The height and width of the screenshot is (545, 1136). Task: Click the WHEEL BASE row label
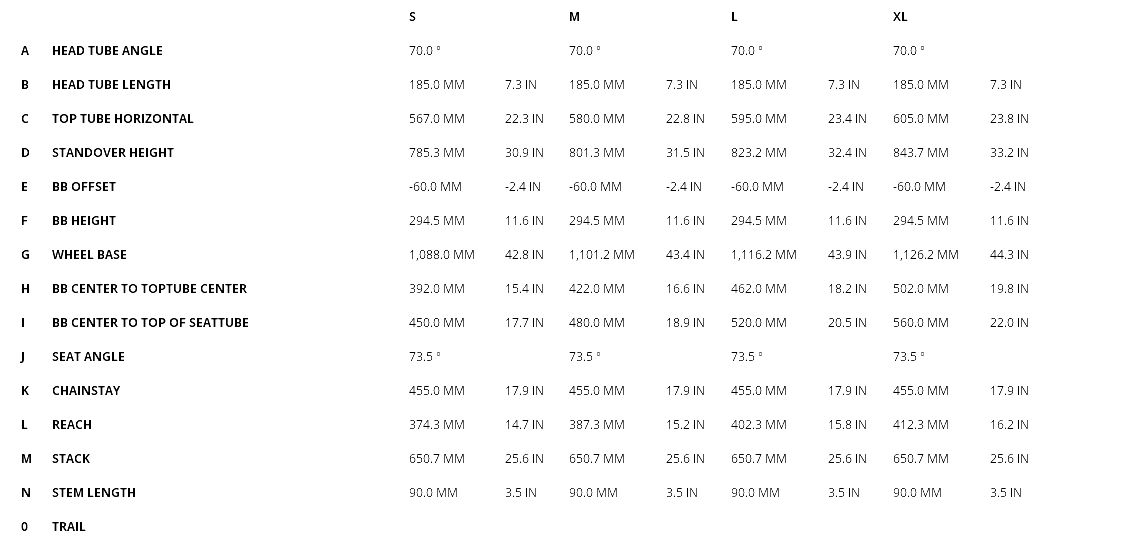click(x=89, y=255)
